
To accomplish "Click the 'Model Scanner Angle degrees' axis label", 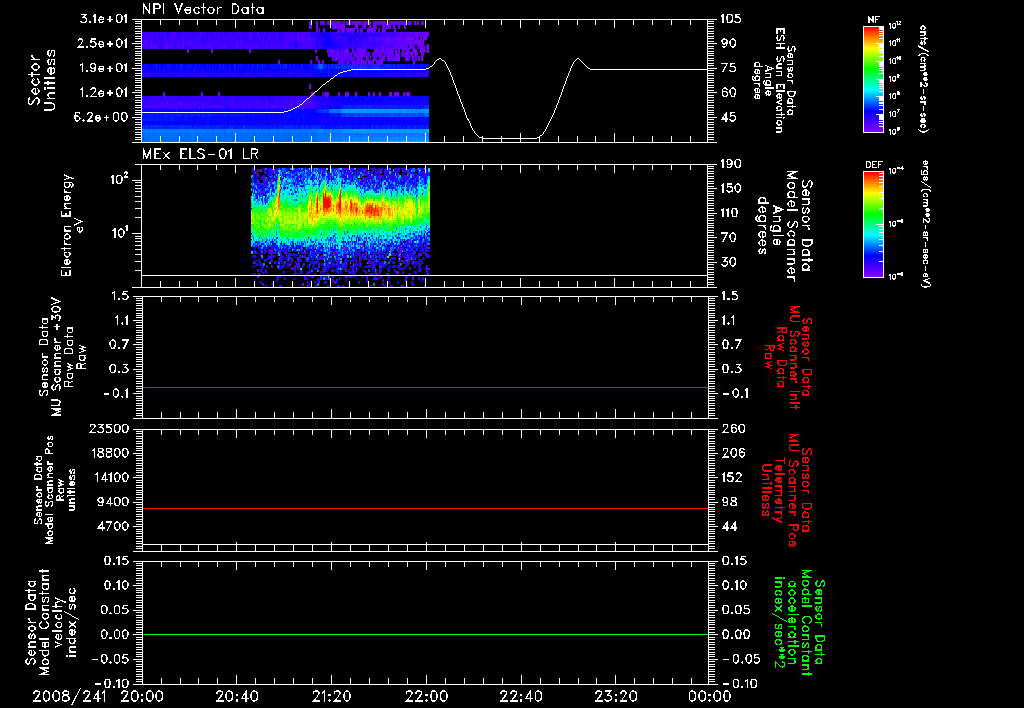I will point(787,225).
